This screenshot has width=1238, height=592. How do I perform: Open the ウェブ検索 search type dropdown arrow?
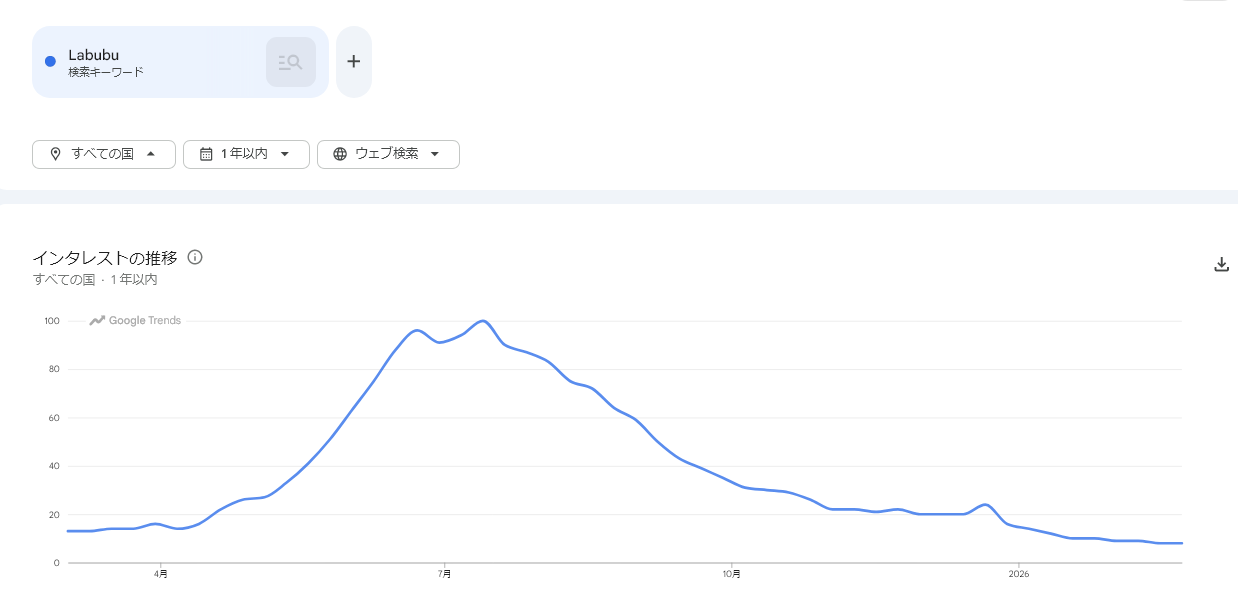(435, 154)
